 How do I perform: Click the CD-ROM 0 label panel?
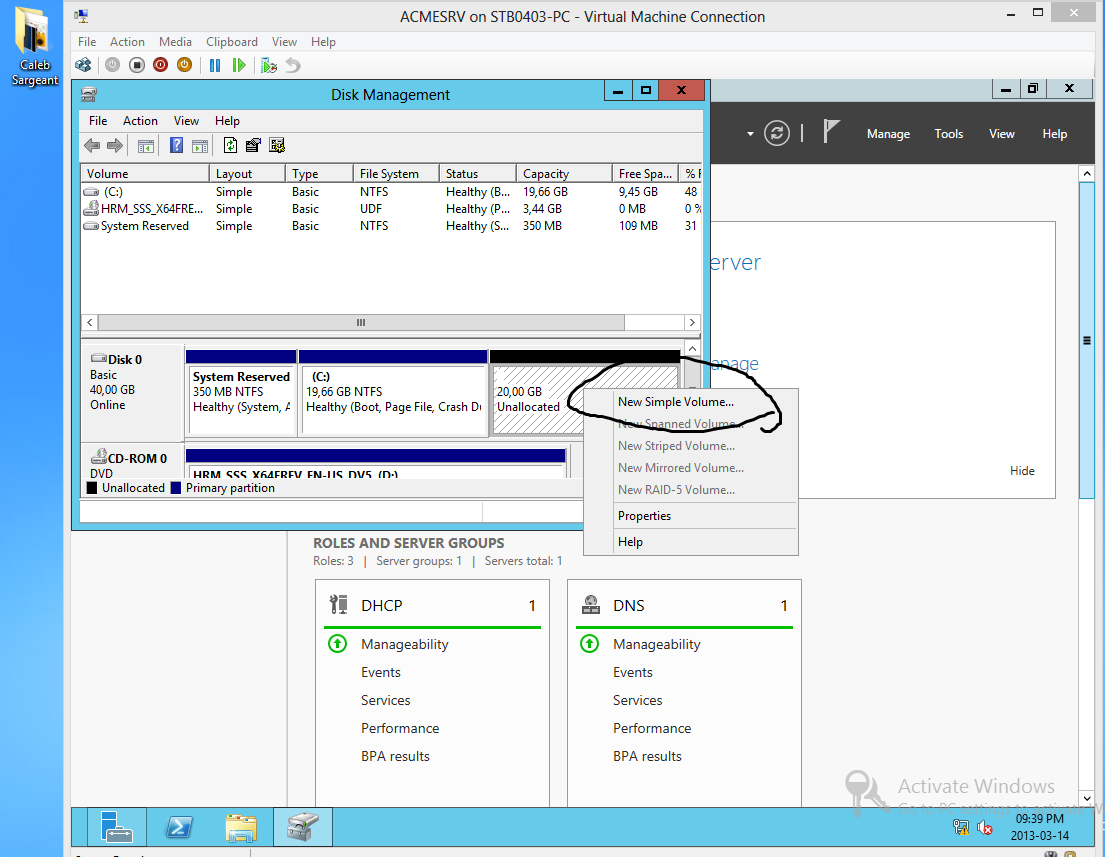pos(132,462)
